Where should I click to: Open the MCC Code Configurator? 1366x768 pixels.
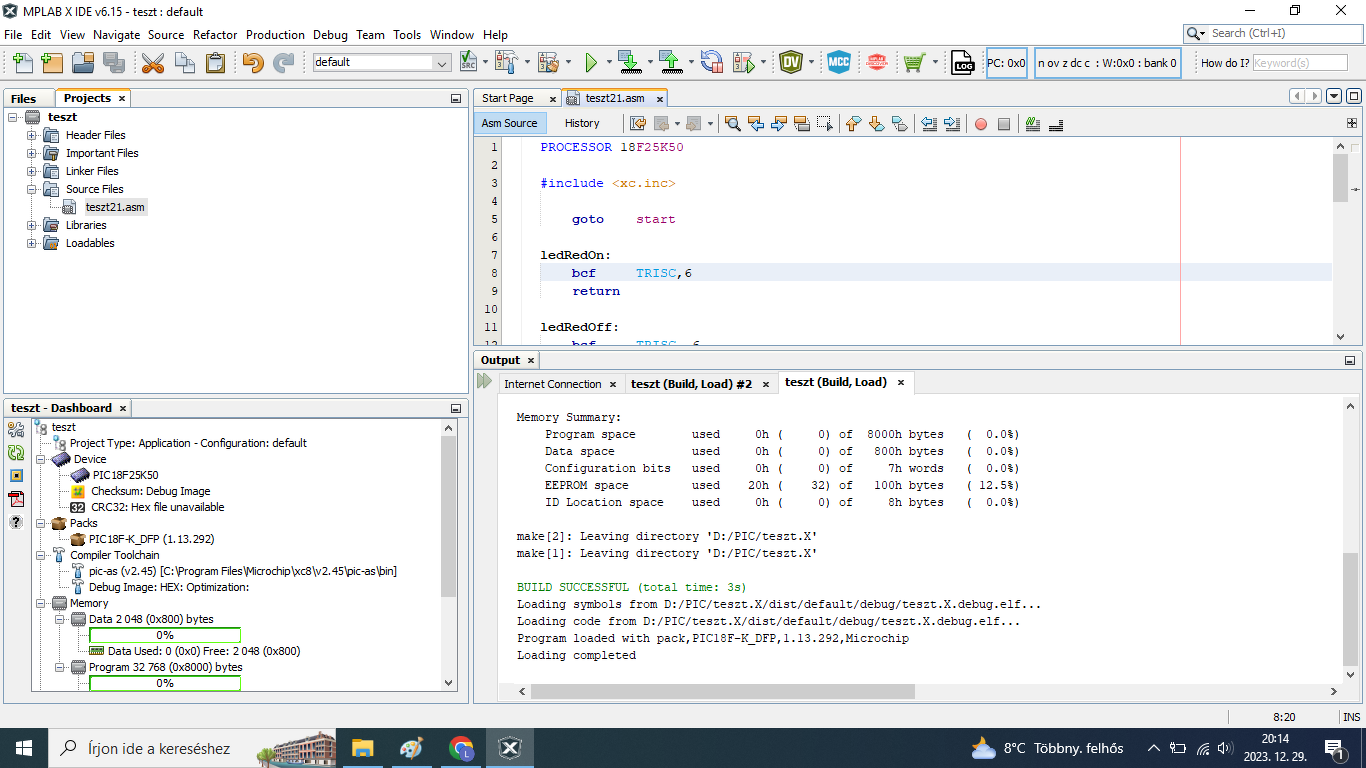838,63
